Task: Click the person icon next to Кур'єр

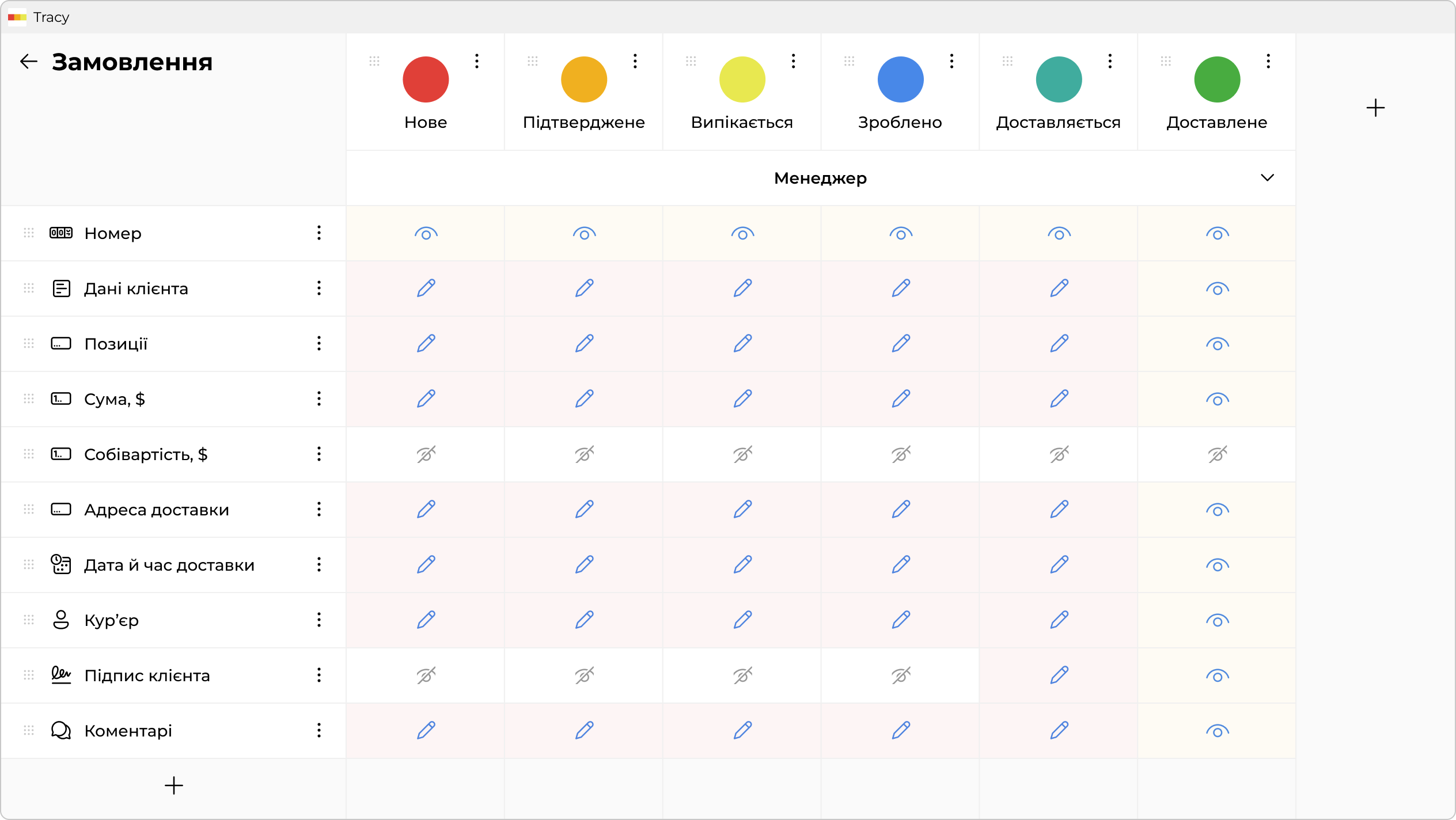Action: (x=61, y=620)
